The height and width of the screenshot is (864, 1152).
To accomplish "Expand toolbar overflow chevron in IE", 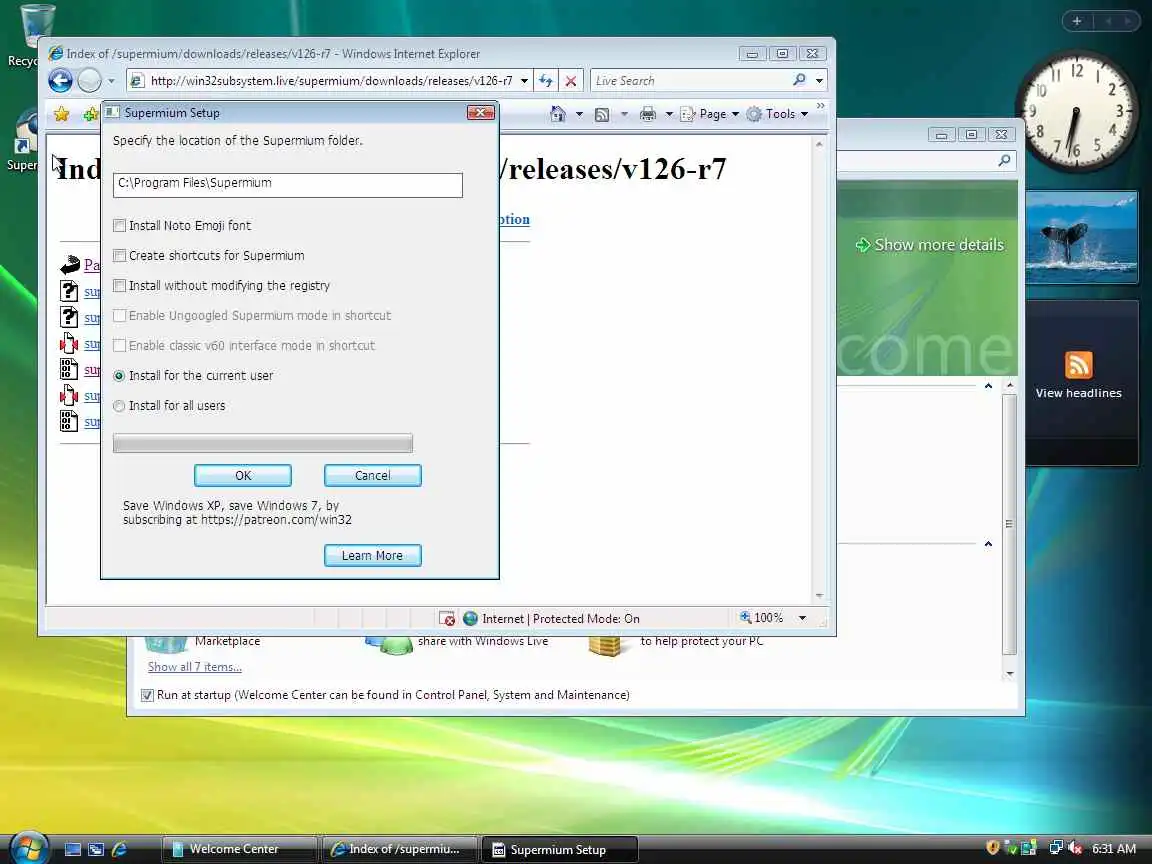I will click(x=821, y=107).
